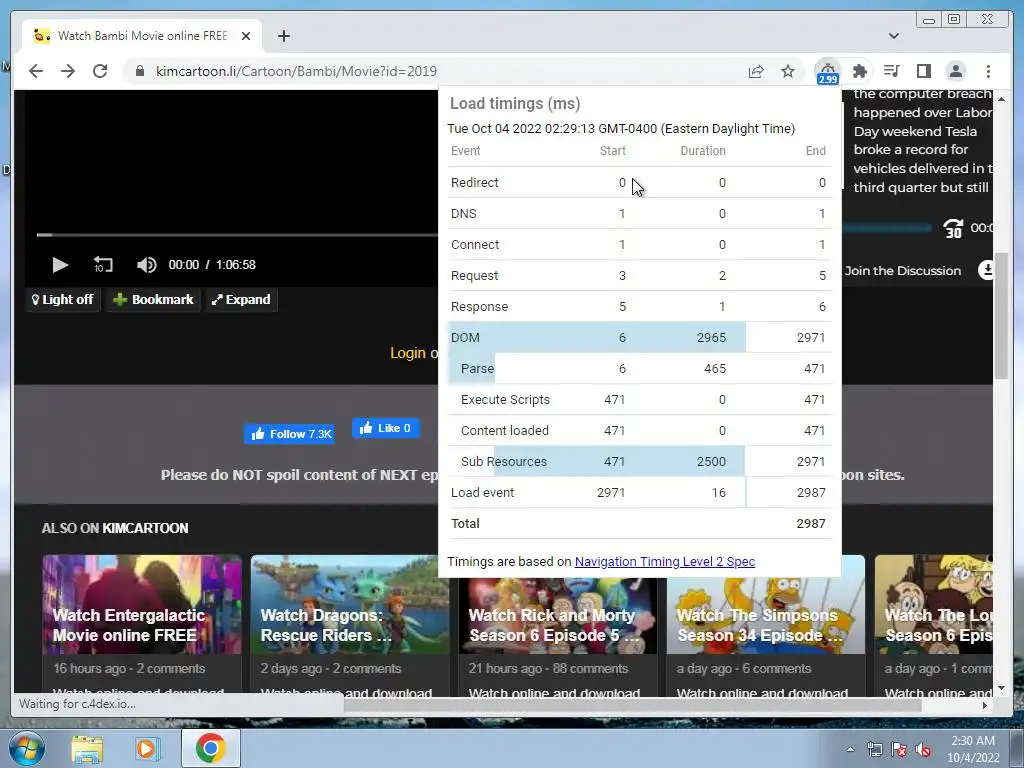
Task: Click the DOM row in load timings
Action: click(639, 338)
